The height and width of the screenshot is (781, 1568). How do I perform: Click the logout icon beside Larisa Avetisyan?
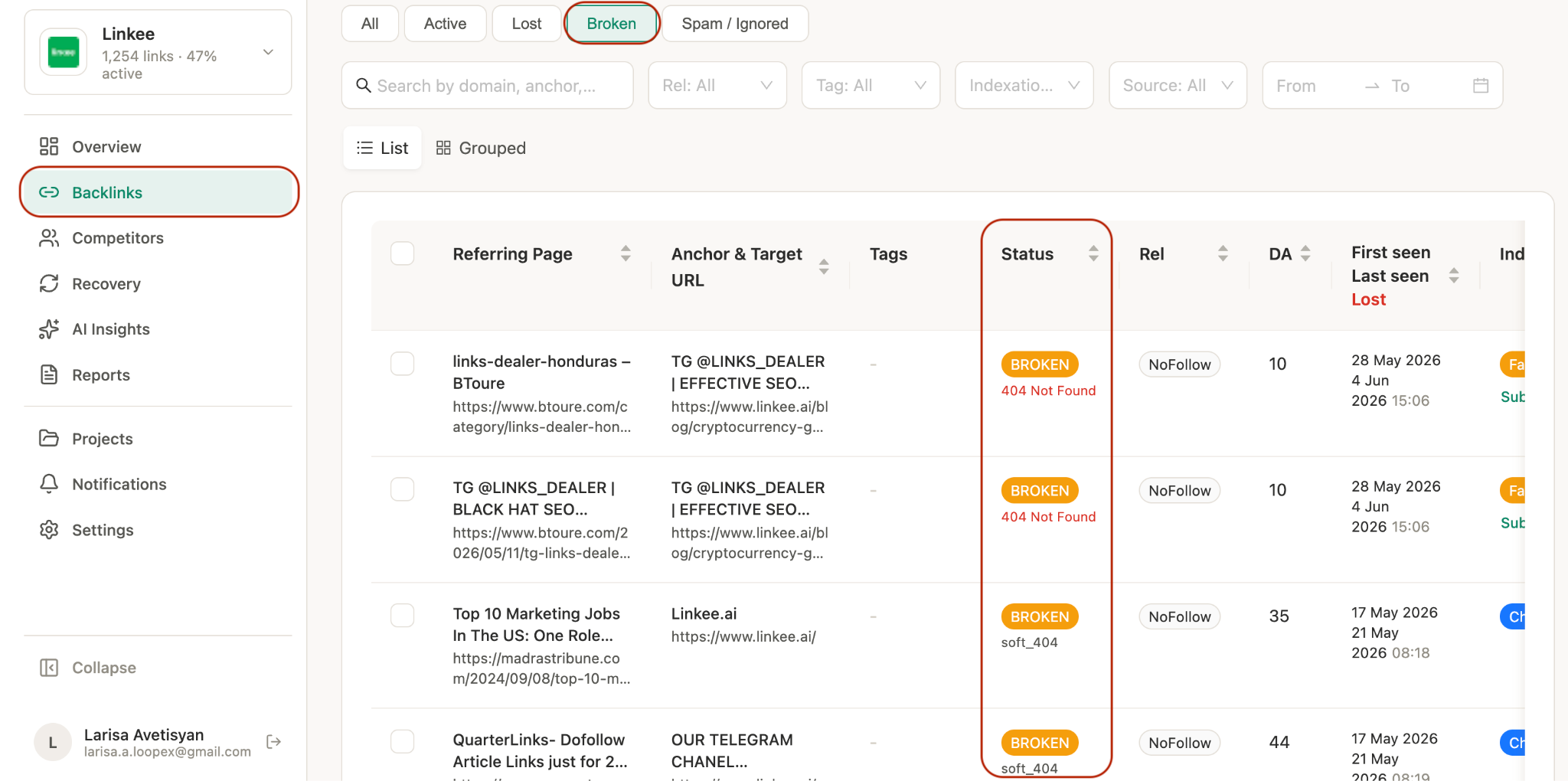pyautogui.click(x=273, y=741)
